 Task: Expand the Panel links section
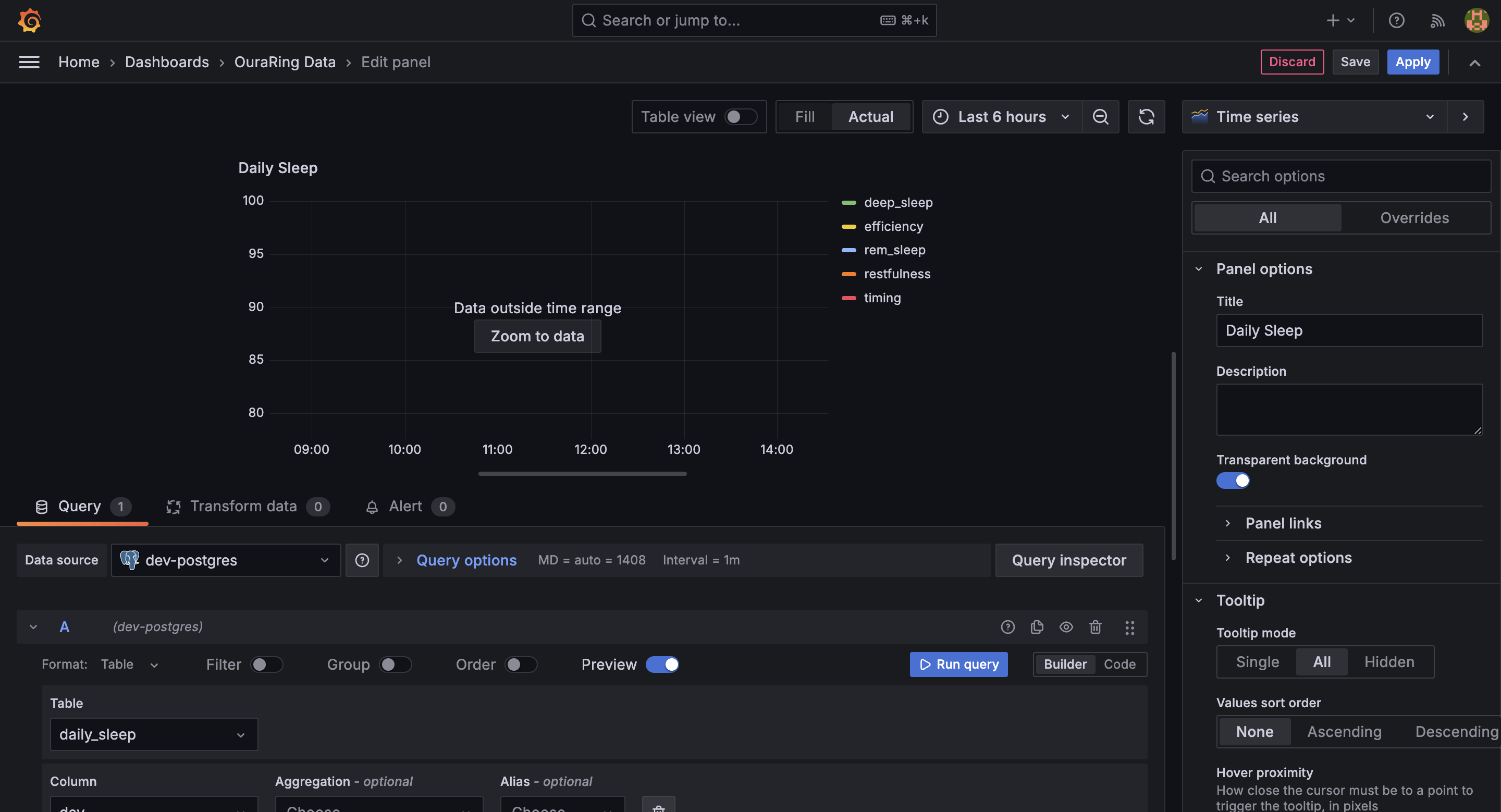1283,523
